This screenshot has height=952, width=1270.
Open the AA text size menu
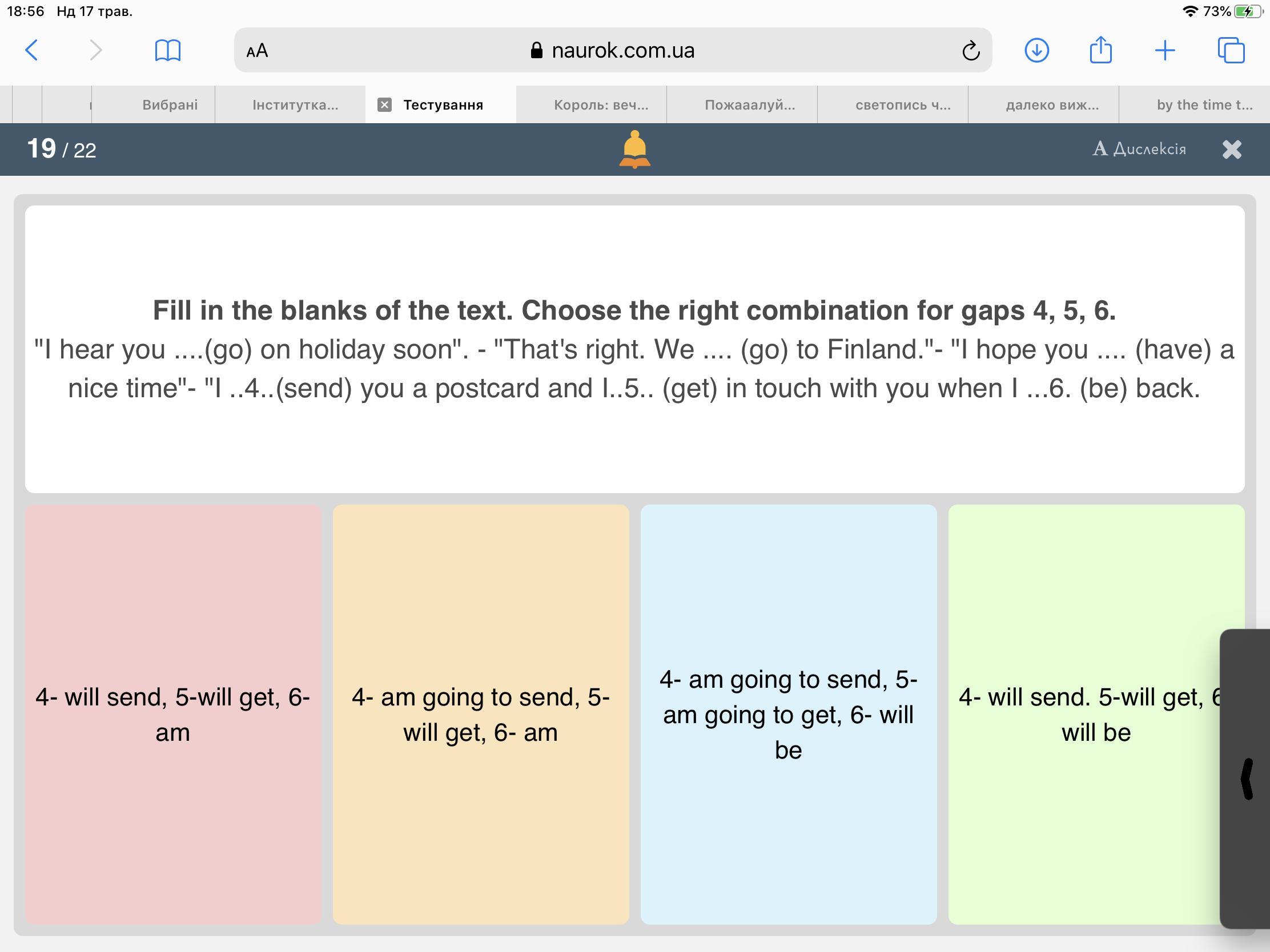[256, 50]
